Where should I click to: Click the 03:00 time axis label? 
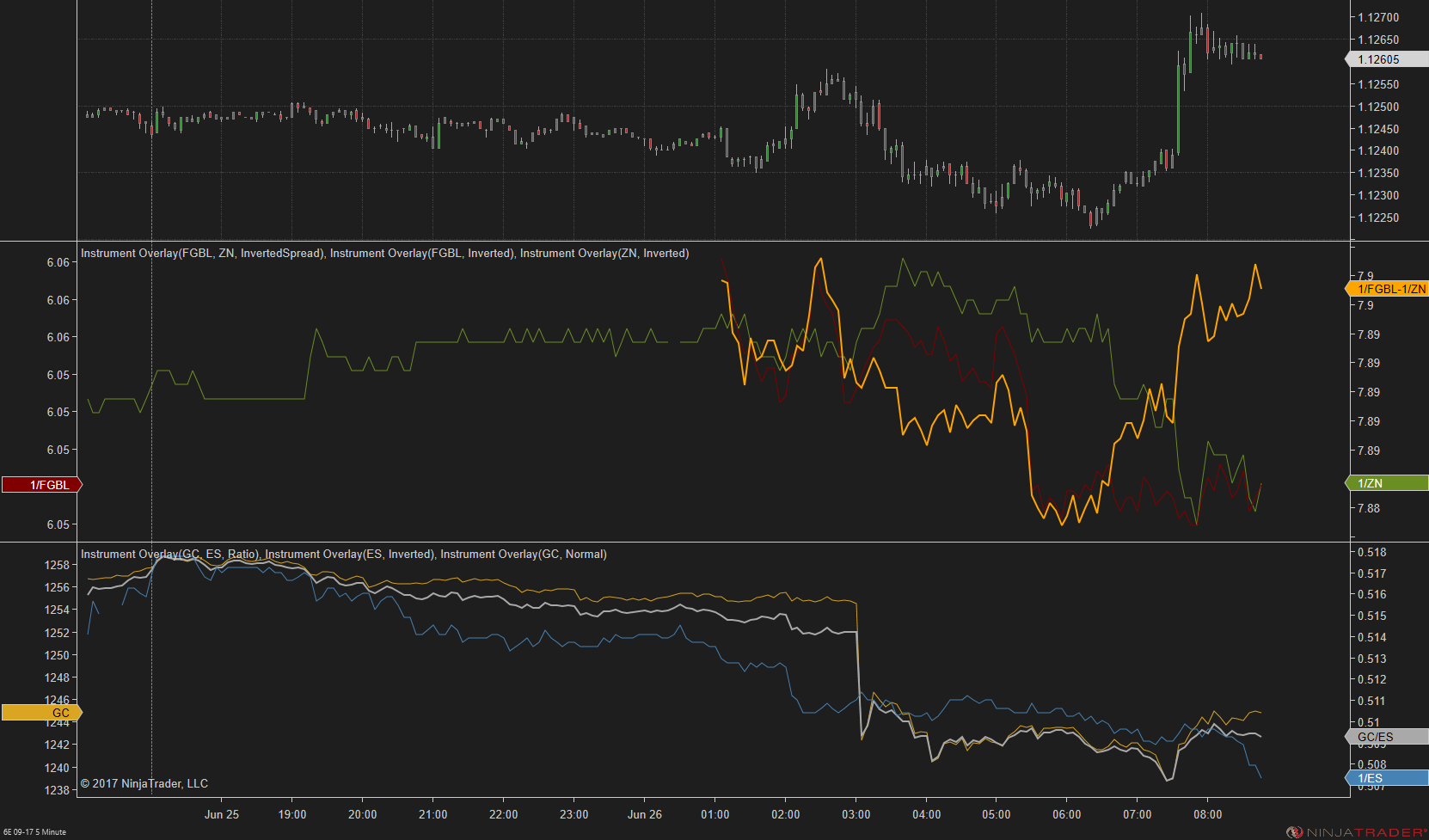856,814
